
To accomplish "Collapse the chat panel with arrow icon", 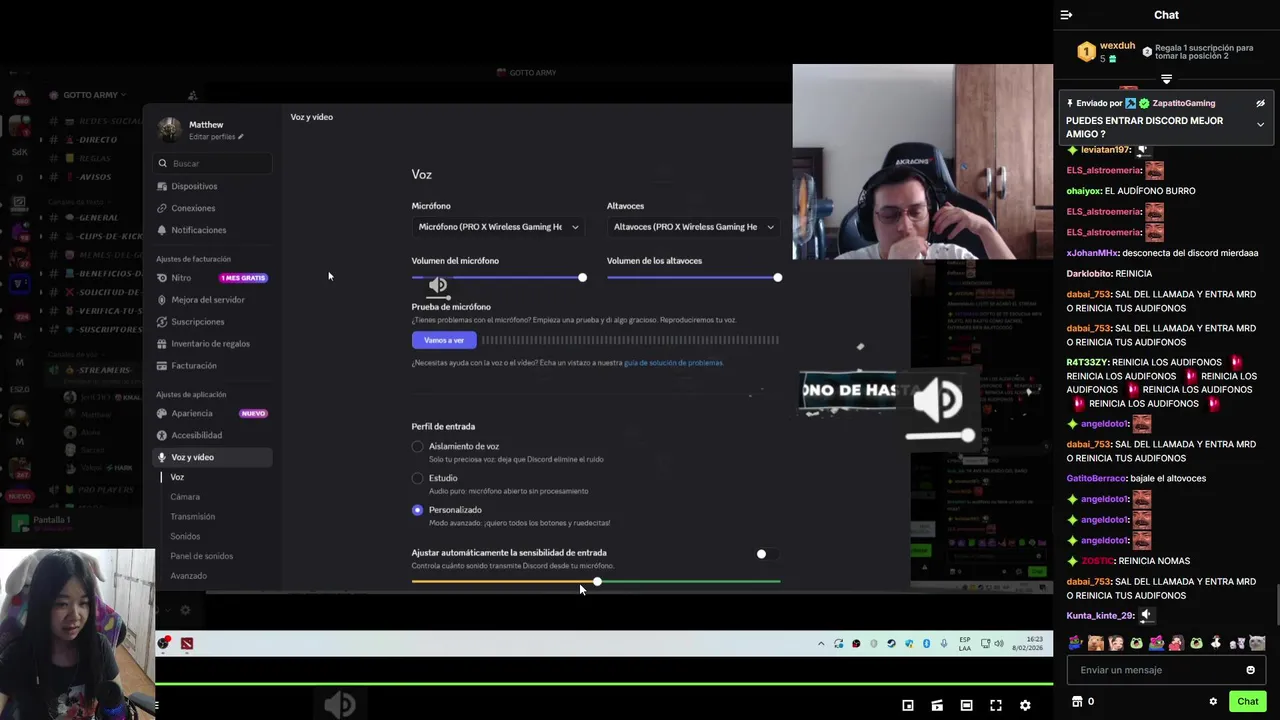I will pos(1066,15).
